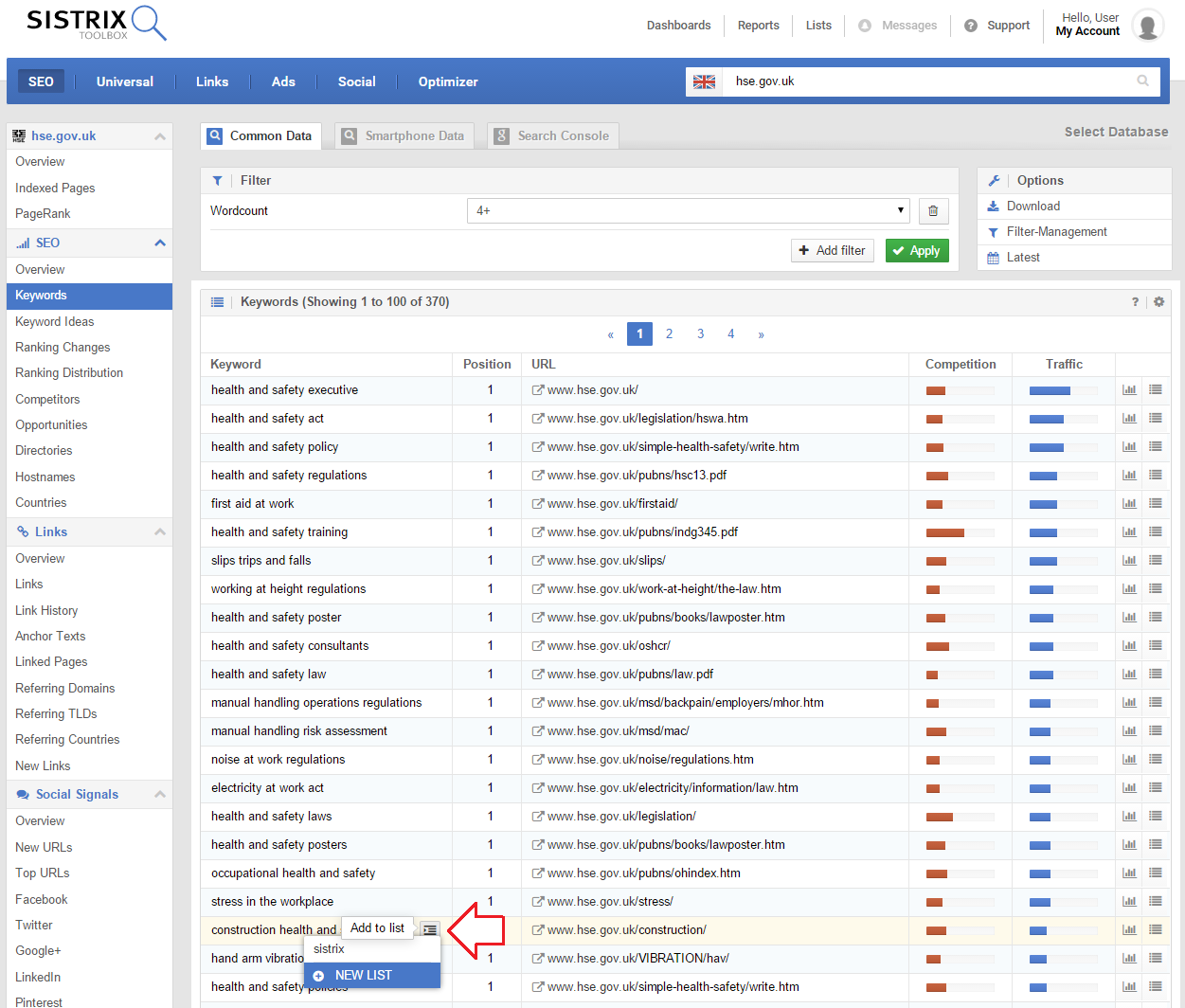The image size is (1185, 1008).
Task: Click the Messages icon
Action: [865, 26]
